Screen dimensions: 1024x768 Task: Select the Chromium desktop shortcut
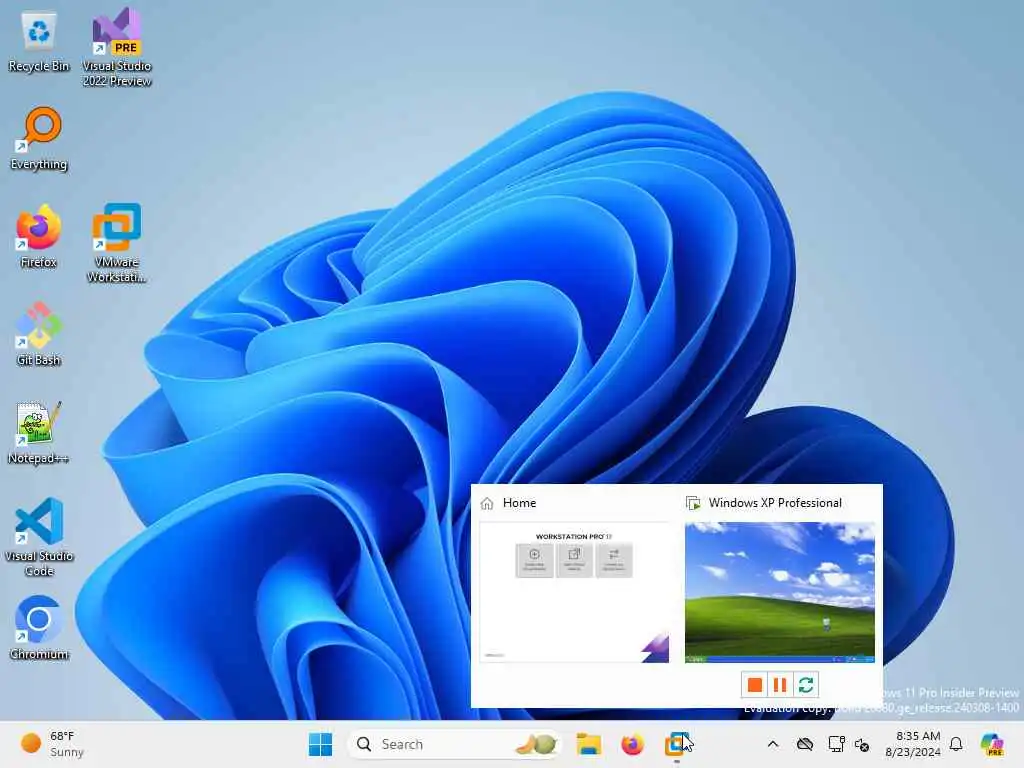pos(39,628)
